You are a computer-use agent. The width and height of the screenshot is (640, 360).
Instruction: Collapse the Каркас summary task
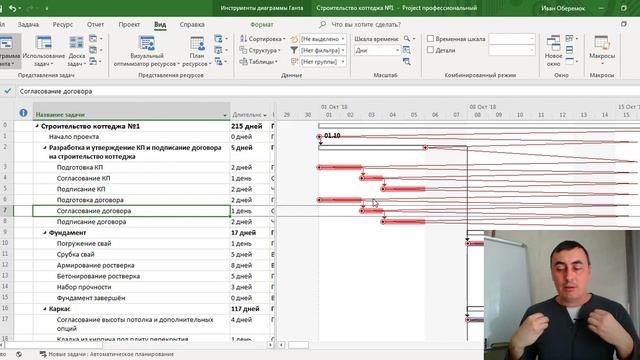(45, 309)
